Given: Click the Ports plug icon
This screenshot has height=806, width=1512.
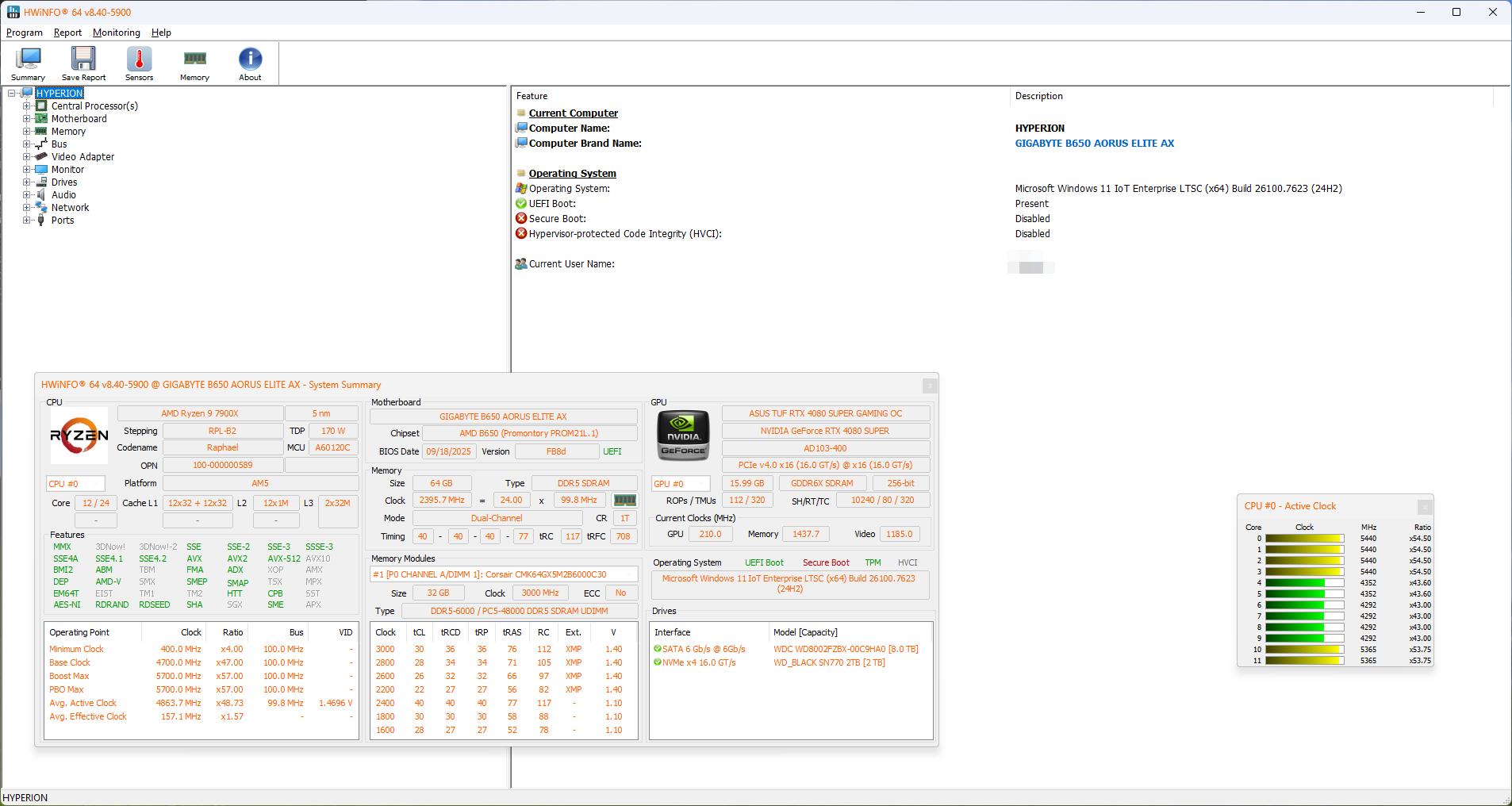Looking at the screenshot, I should tap(41, 220).
